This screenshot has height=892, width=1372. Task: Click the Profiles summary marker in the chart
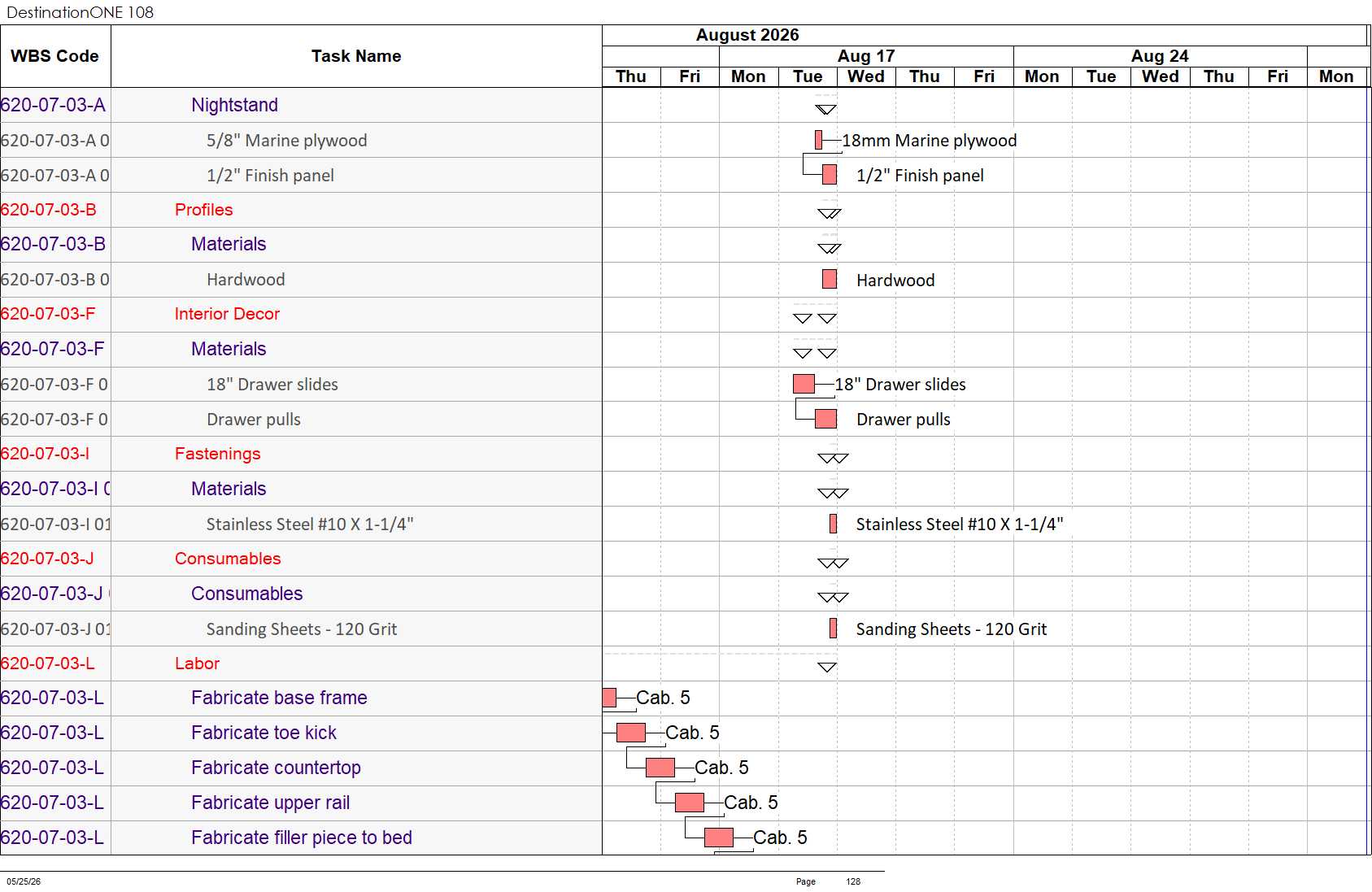[x=830, y=214]
